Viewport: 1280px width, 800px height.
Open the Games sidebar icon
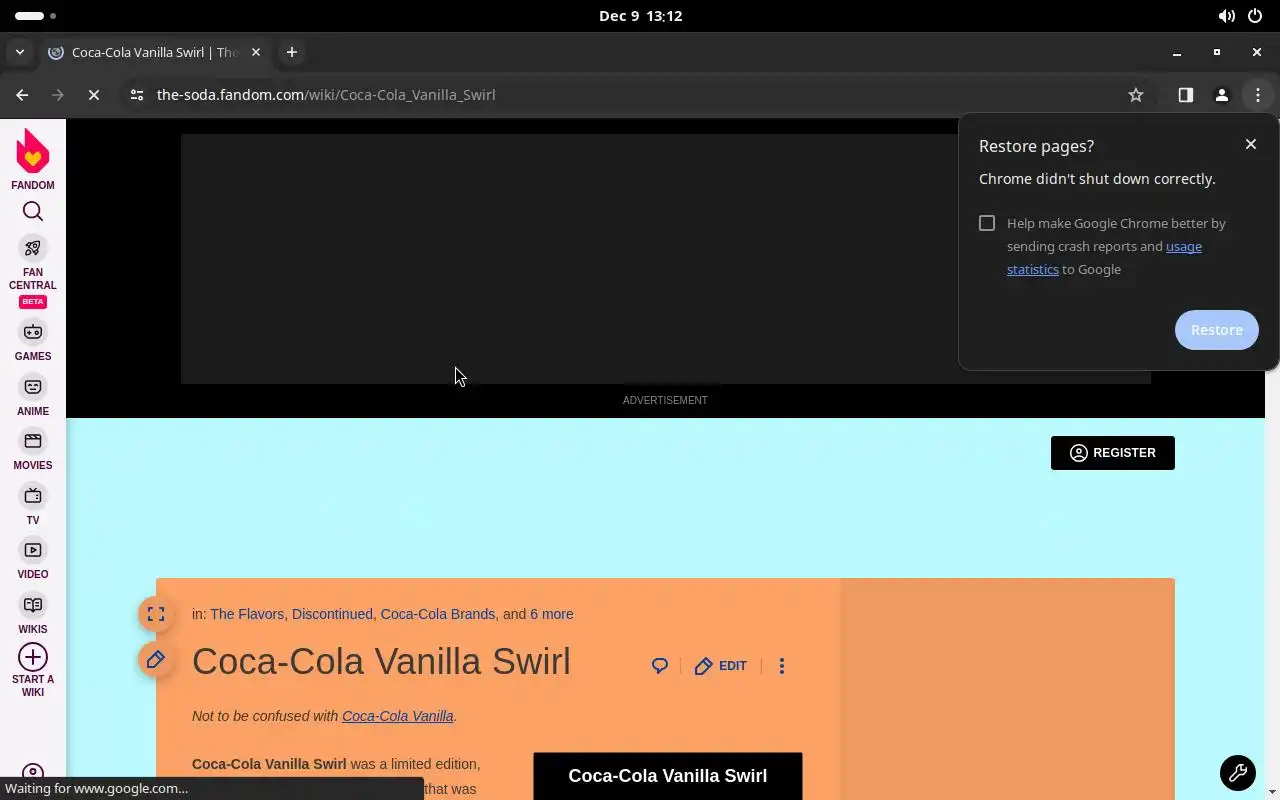point(33,332)
